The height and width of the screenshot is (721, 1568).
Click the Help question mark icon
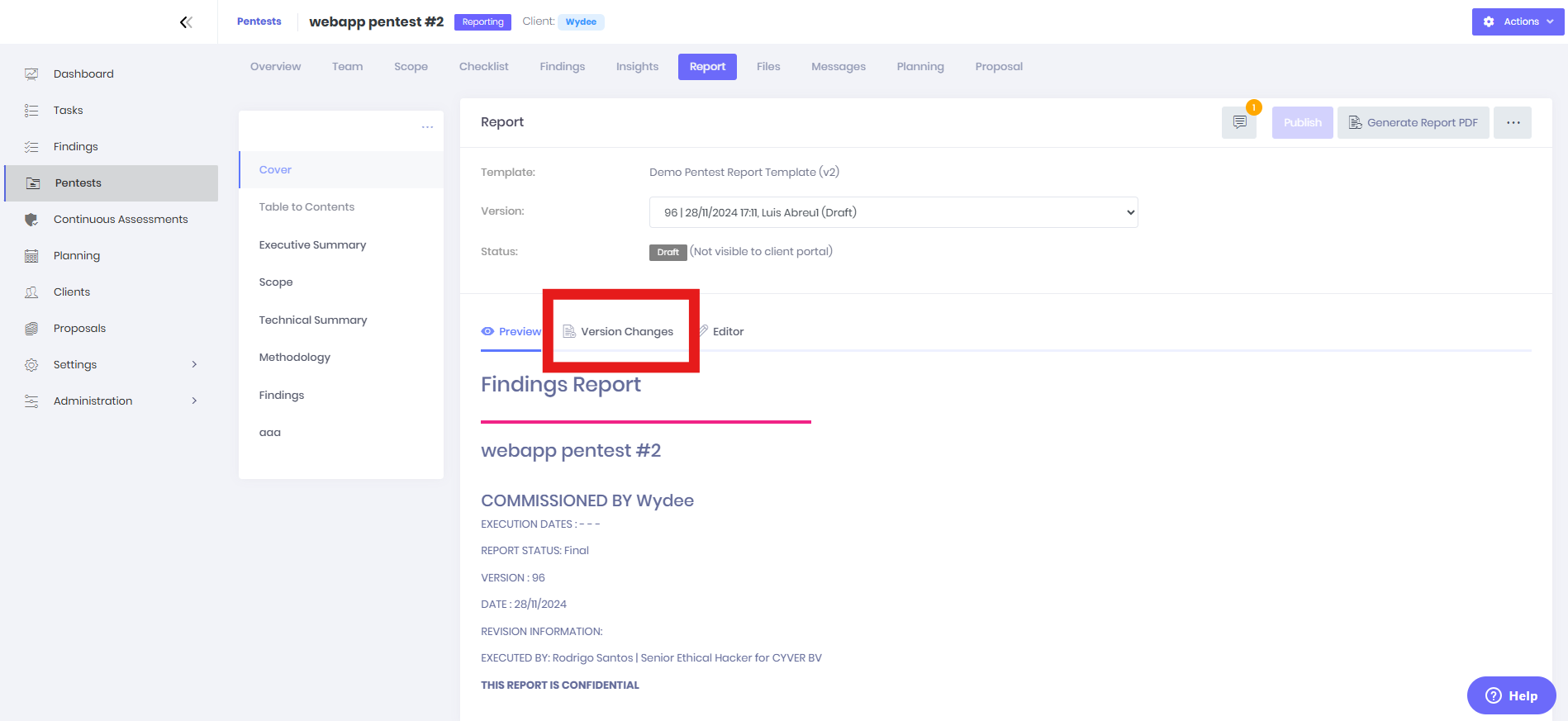click(1494, 695)
